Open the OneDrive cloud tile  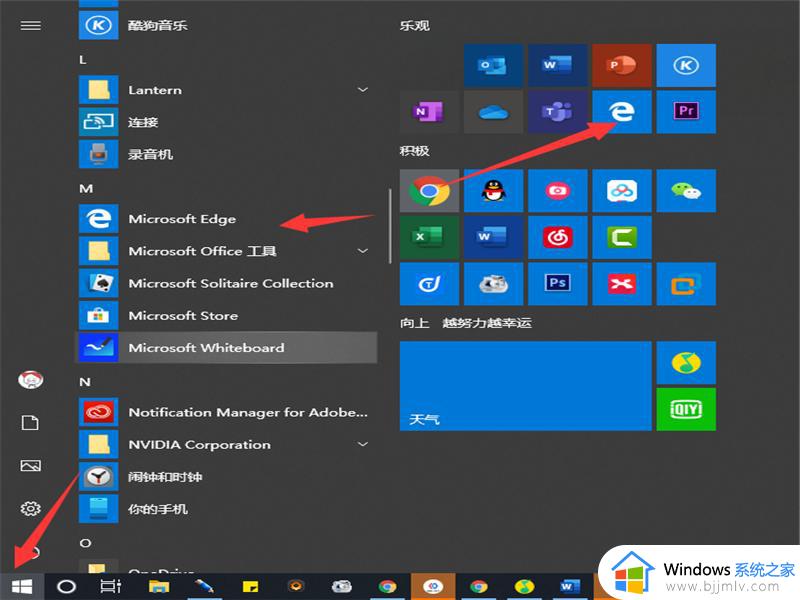click(493, 112)
